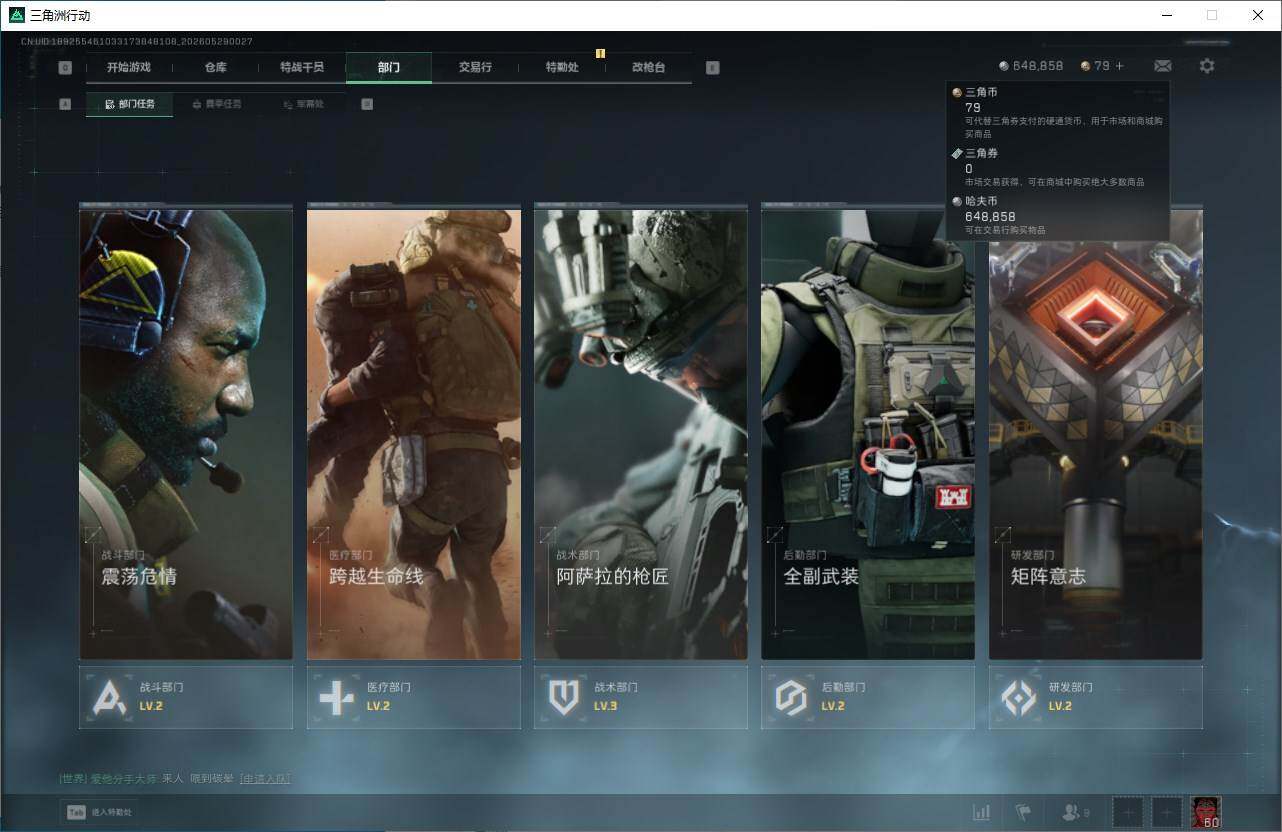
Task: Open the 仓库 tab
Action: click(x=216, y=68)
